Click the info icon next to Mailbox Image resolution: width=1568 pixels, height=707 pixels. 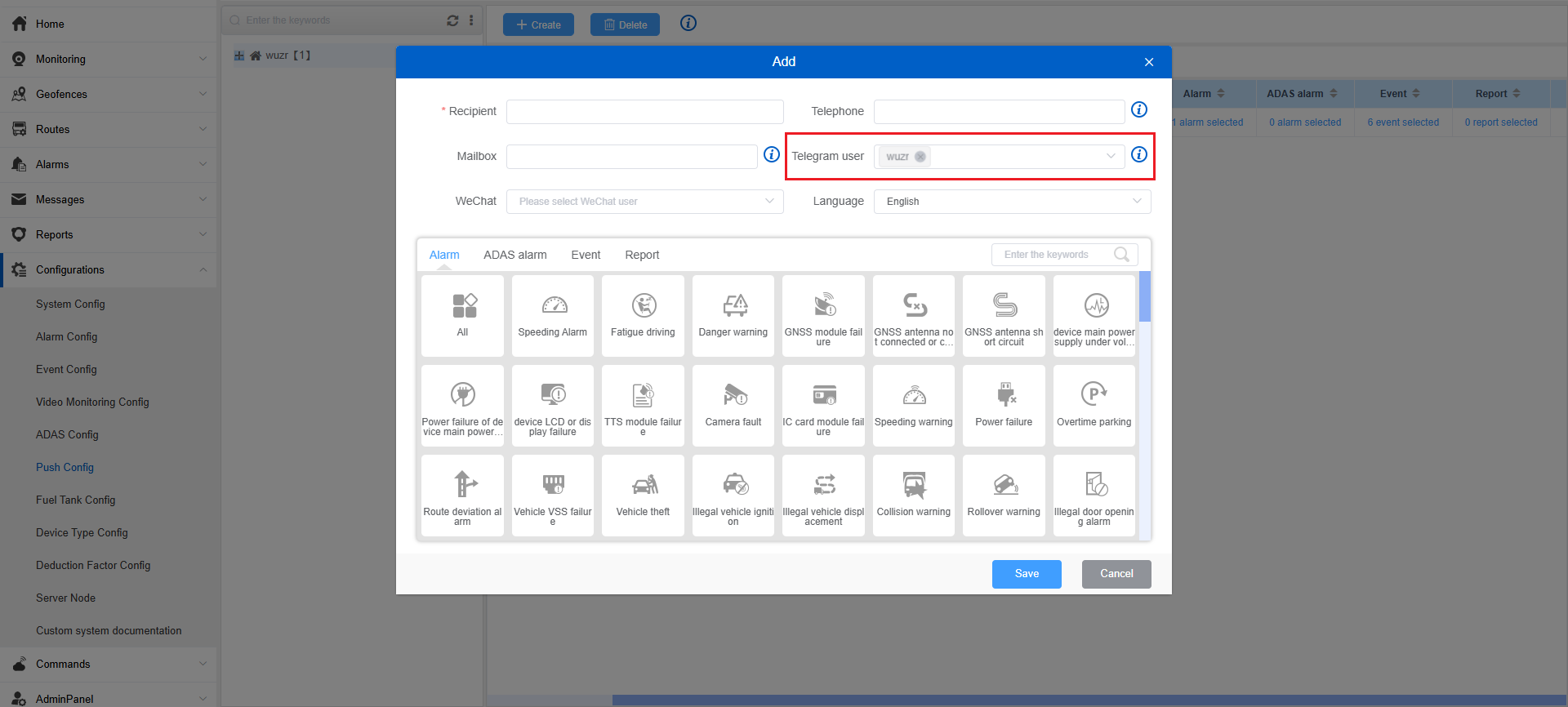click(x=771, y=155)
